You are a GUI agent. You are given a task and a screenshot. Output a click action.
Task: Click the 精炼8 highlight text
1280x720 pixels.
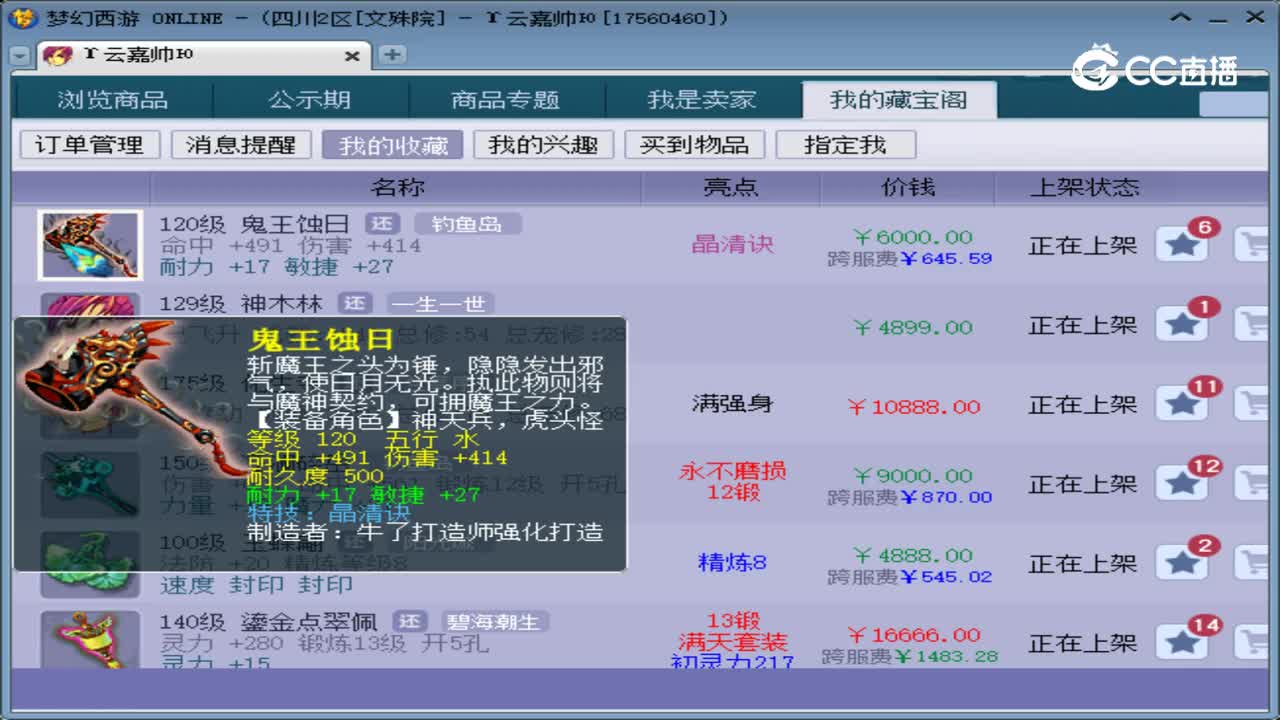(x=732, y=563)
